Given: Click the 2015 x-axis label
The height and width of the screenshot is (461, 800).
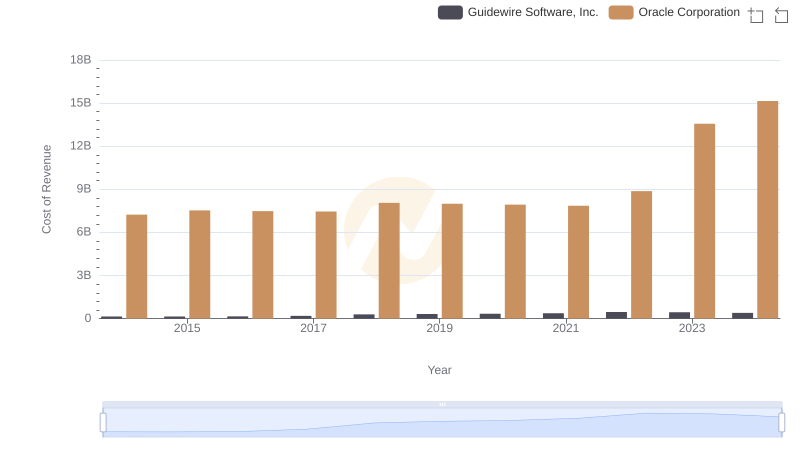Looking at the screenshot, I should (187, 328).
